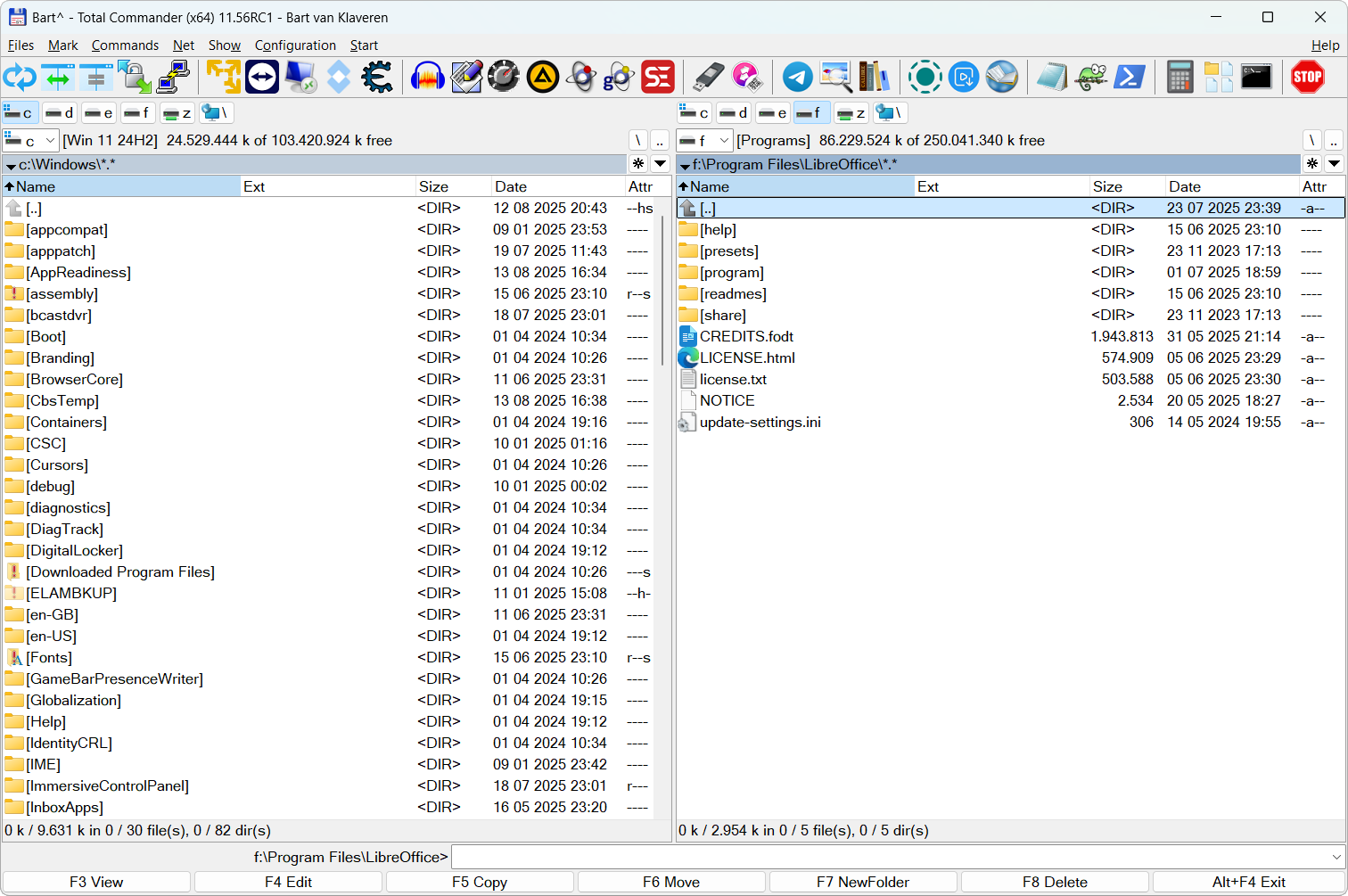1348x896 pixels.
Task: Open left panel favorites asterisk menu
Action: (638, 164)
